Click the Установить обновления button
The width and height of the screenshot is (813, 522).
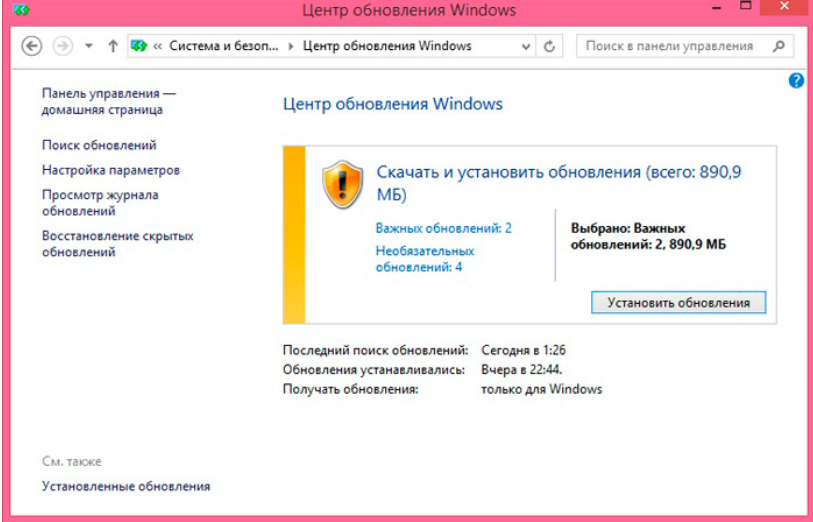click(678, 303)
